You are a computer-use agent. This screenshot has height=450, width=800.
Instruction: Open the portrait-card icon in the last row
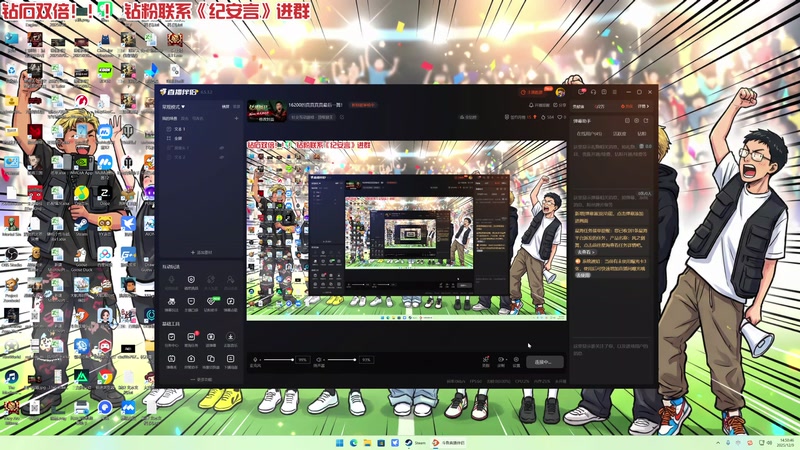click(x=231, y=359)
